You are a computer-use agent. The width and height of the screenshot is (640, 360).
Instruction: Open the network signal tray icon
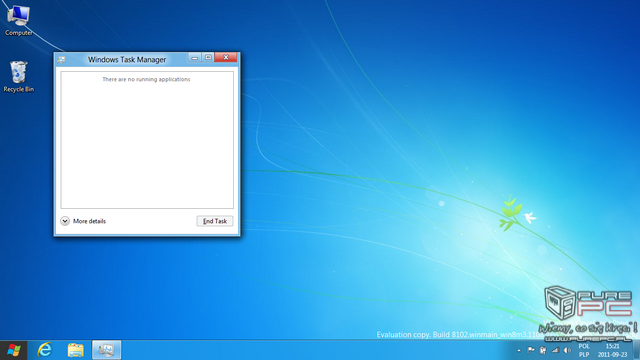555,350
